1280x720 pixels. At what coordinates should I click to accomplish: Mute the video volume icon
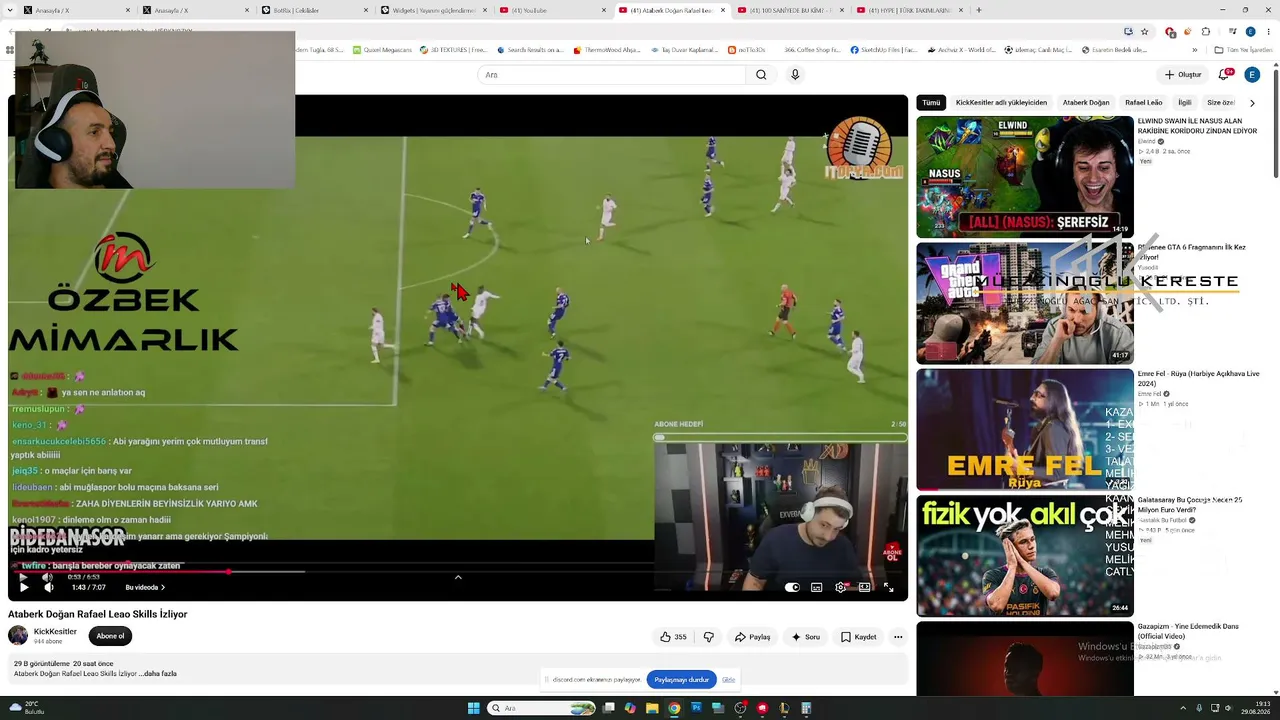(x=48, y=587)
